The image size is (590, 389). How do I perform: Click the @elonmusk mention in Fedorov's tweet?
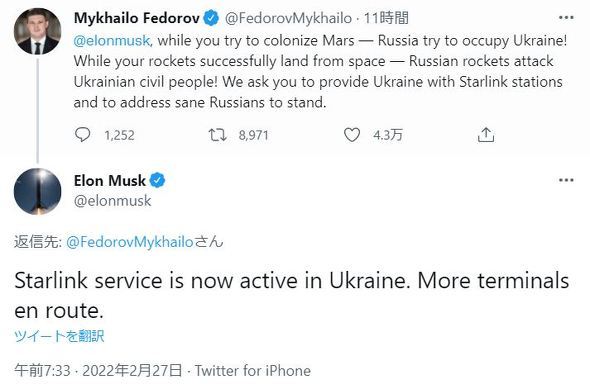(112, 41)
